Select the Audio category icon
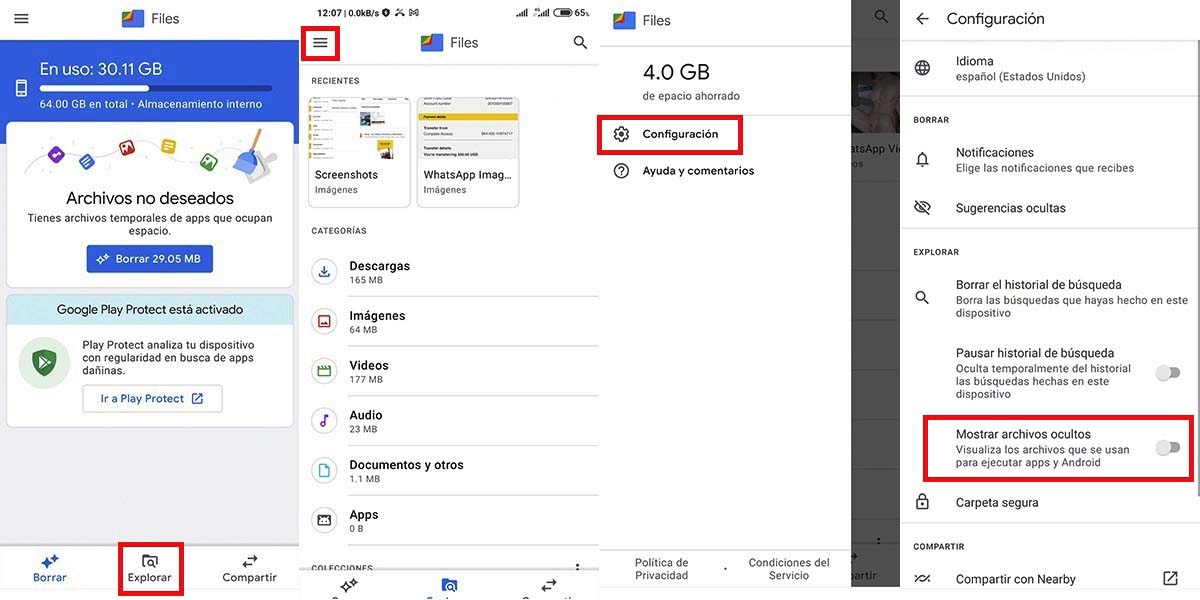Image resolution: width=1200 pixels, height=600 pixels. pyautogui.click(x=323, y=420)
